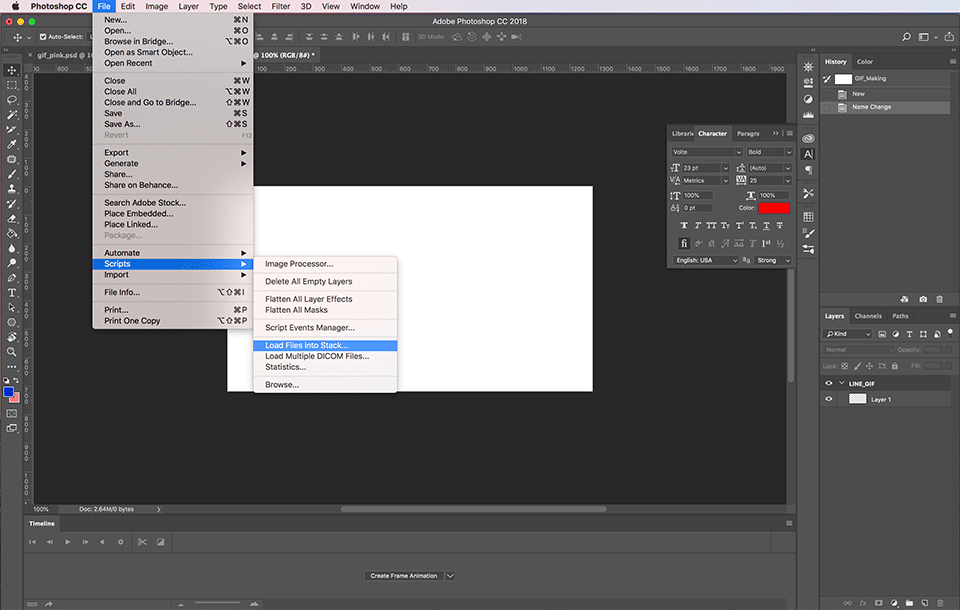Open the font style Bold dropdown
This screenshot has height=610, width=960.
point(769,152)
